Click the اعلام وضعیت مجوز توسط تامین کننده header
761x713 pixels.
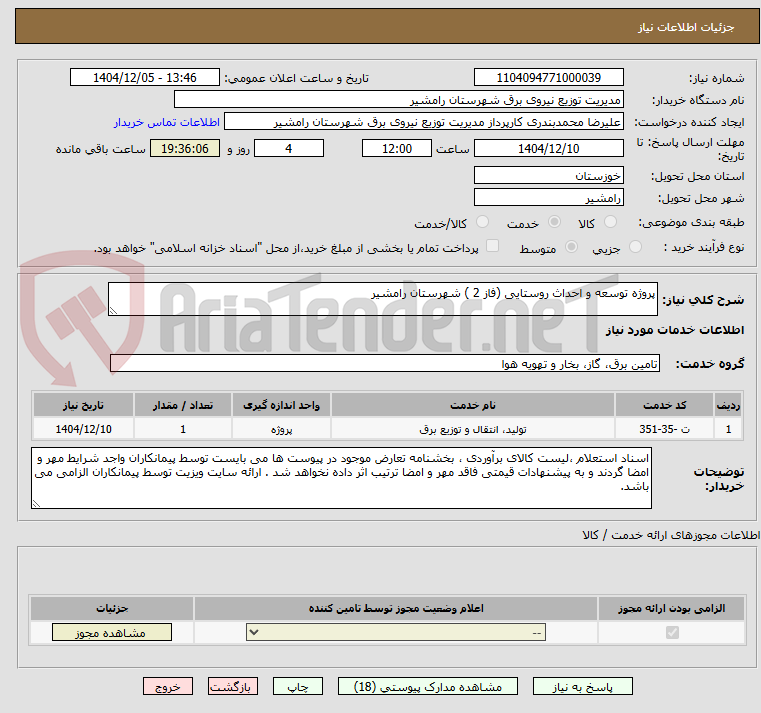click(x=396, y=608)
